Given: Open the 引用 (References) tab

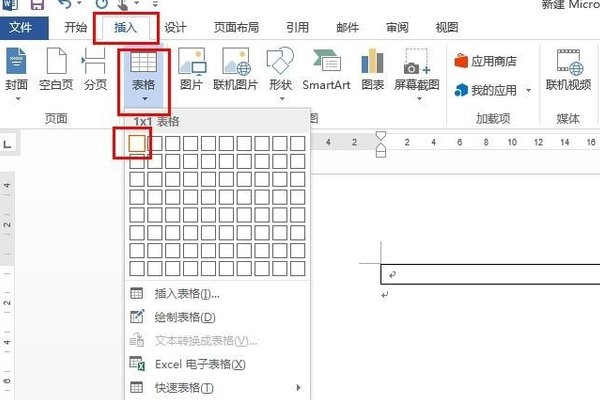Looking at the screenshot, I should (x=297, y=28).
